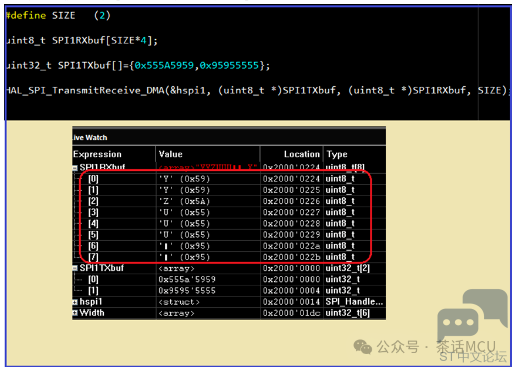Click location 0x2000'022b
Image resolution: width=516 pixels, height=372 pixels.
click(x=291, y=257)
